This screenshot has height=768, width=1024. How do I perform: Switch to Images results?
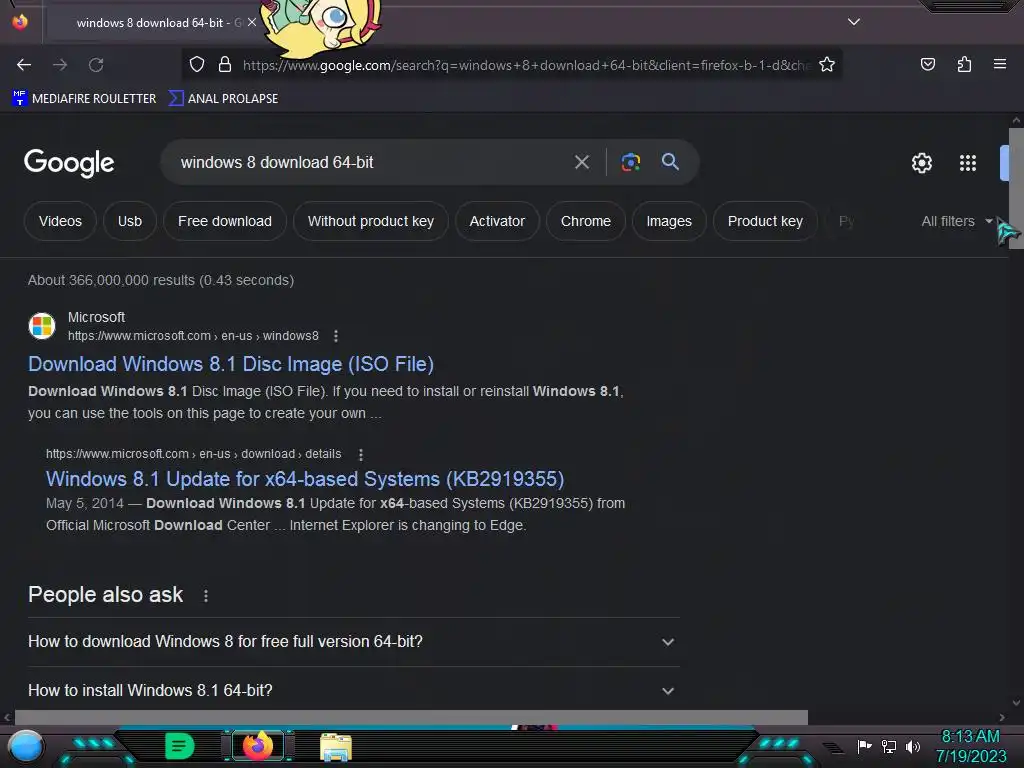click(x=669, y=221)
